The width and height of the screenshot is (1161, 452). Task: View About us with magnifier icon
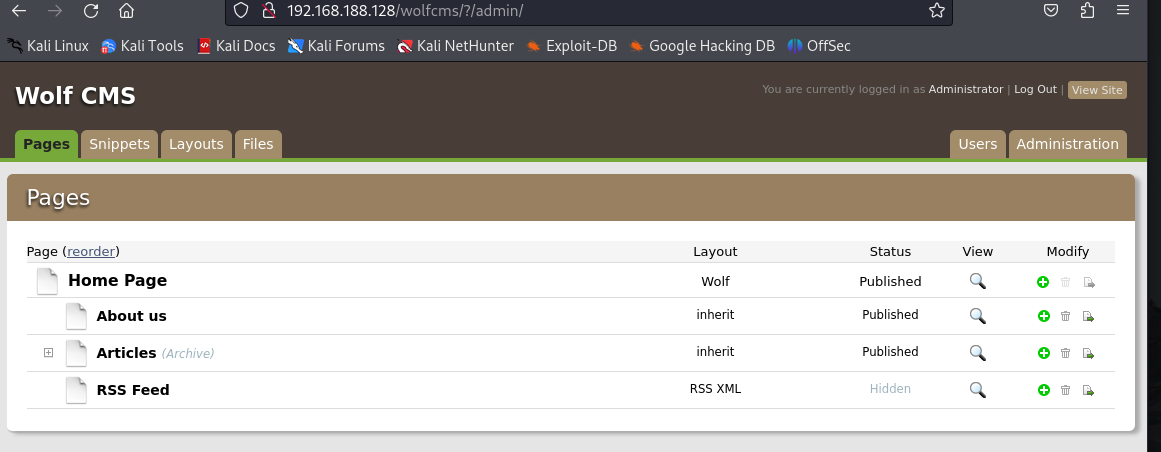click(x=977, y=316)
